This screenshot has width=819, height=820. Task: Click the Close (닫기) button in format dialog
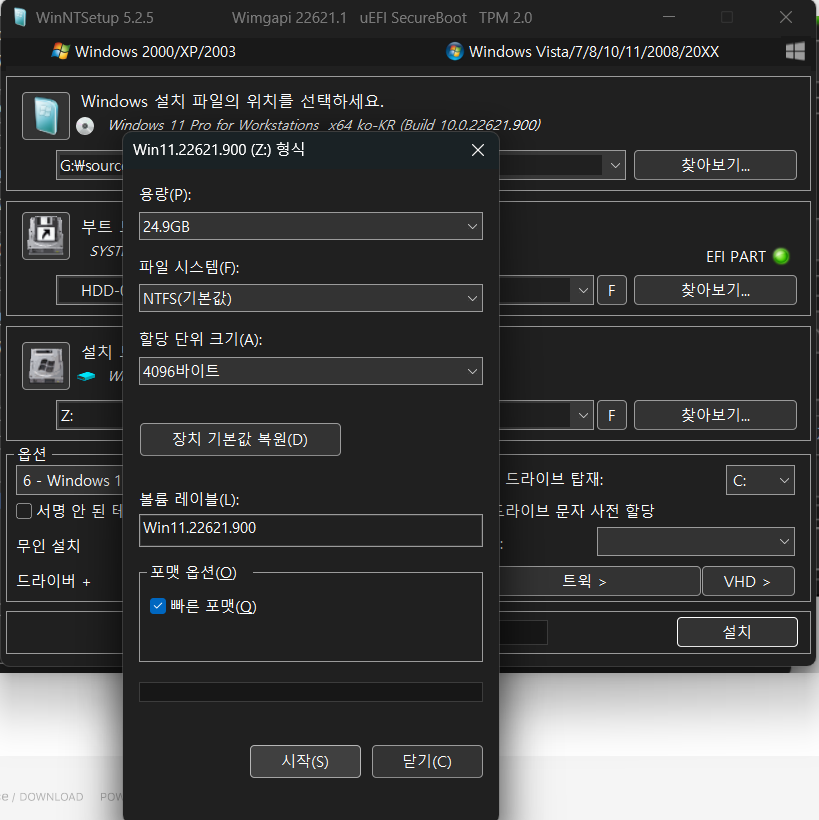[427, 761]
